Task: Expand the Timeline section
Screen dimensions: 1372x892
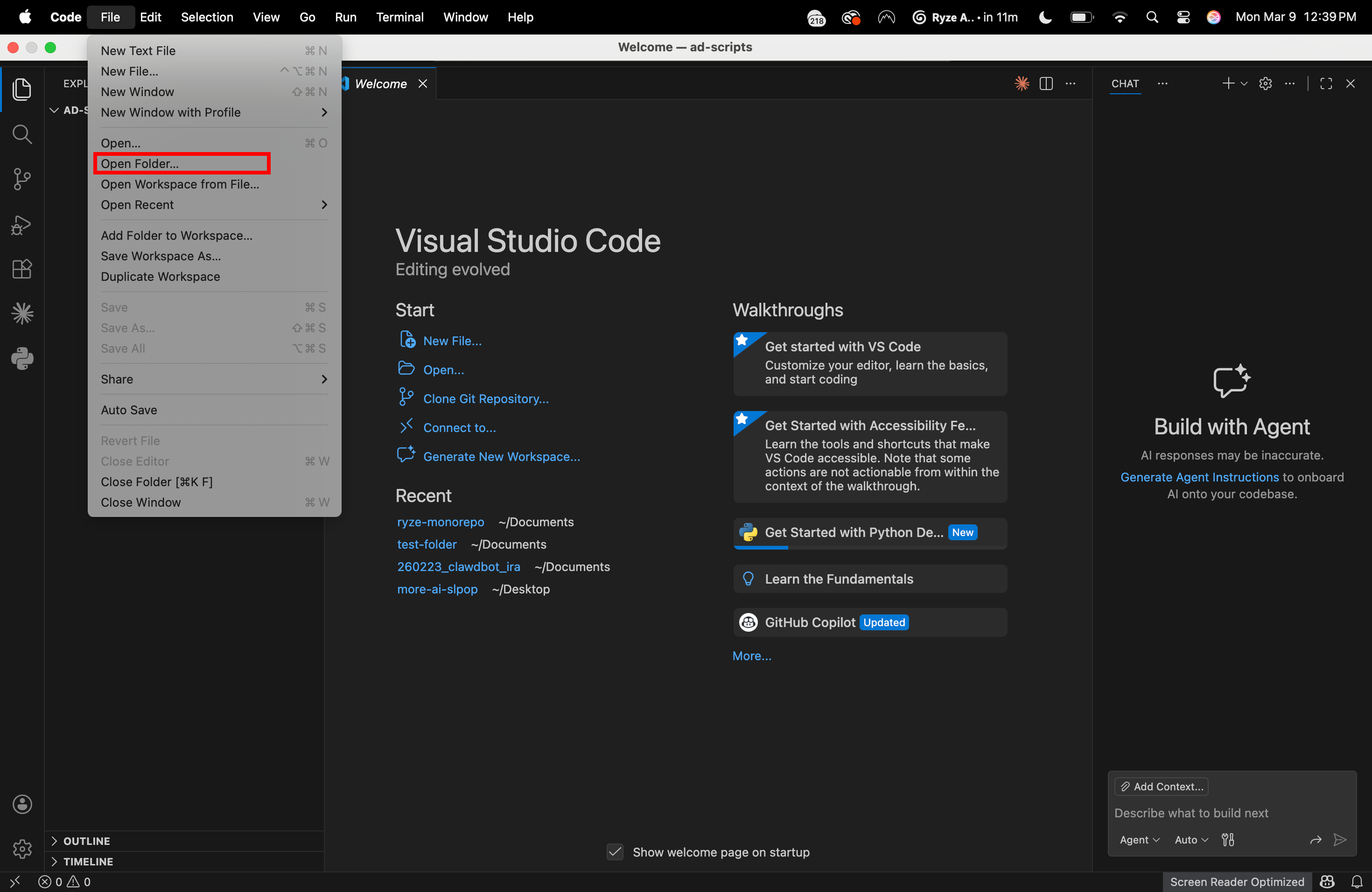Action: pyautogui.click(x=88, y=862)
